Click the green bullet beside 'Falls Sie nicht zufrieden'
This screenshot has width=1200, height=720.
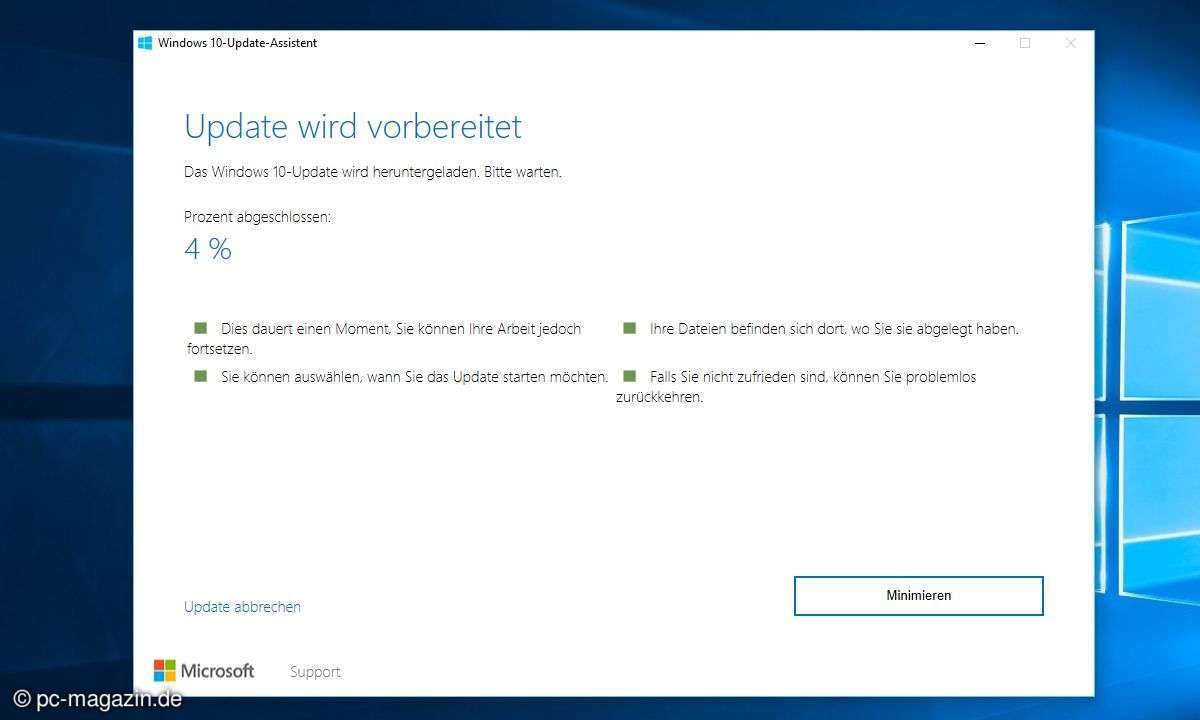[629, 376]
